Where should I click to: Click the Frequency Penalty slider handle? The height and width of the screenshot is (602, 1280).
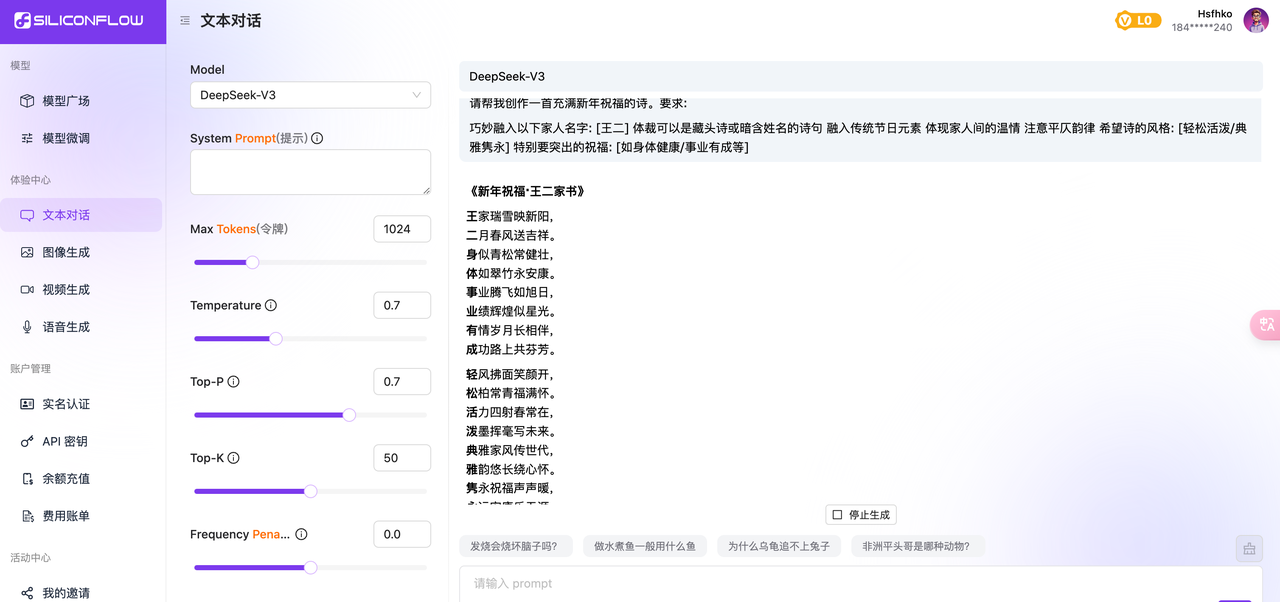[310, 567]
